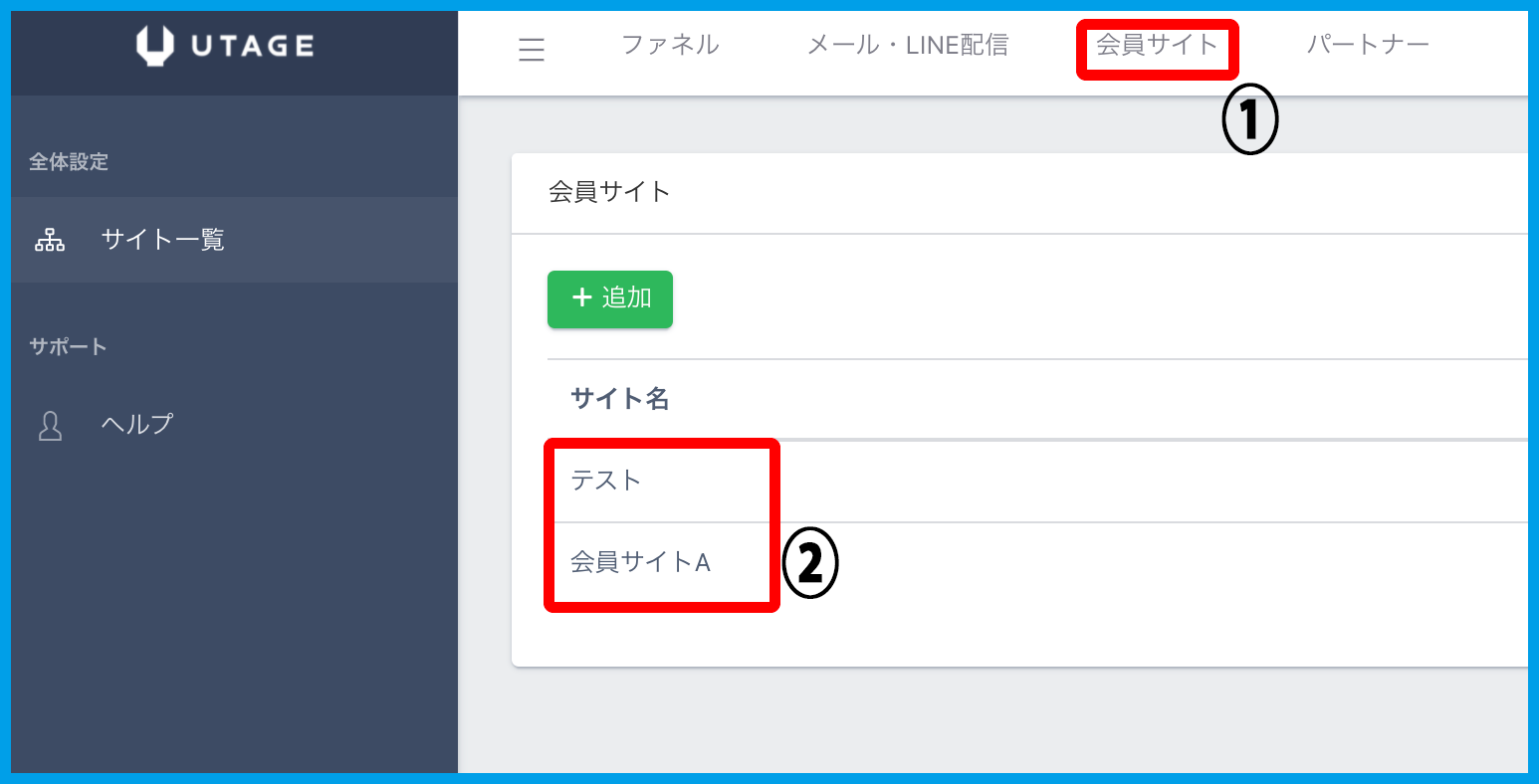Screen dimensions: 1539x784
Task: Click the 全体設定 sidebar section label
Action: (x=69, y=162)
